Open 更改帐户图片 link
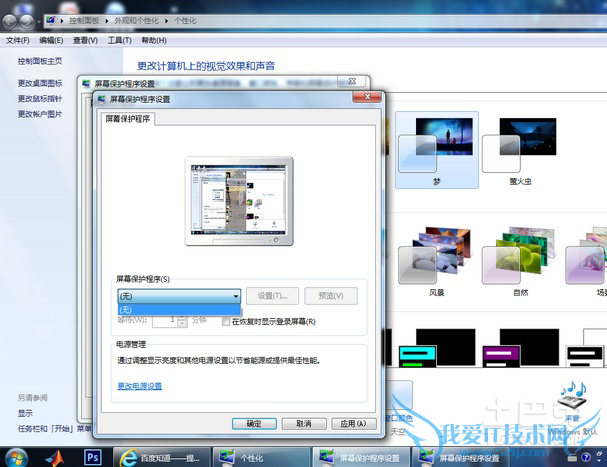607x467 pixels. tap(40, 114)
